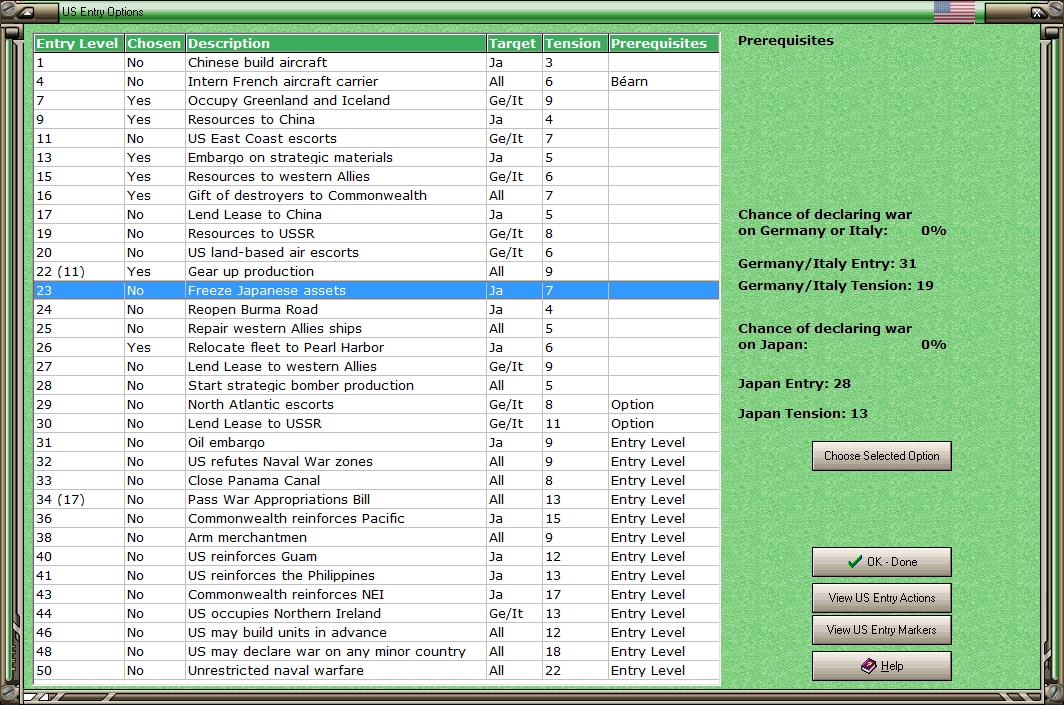Select Occupy Greenland and Iceland row

coord(377,100)
